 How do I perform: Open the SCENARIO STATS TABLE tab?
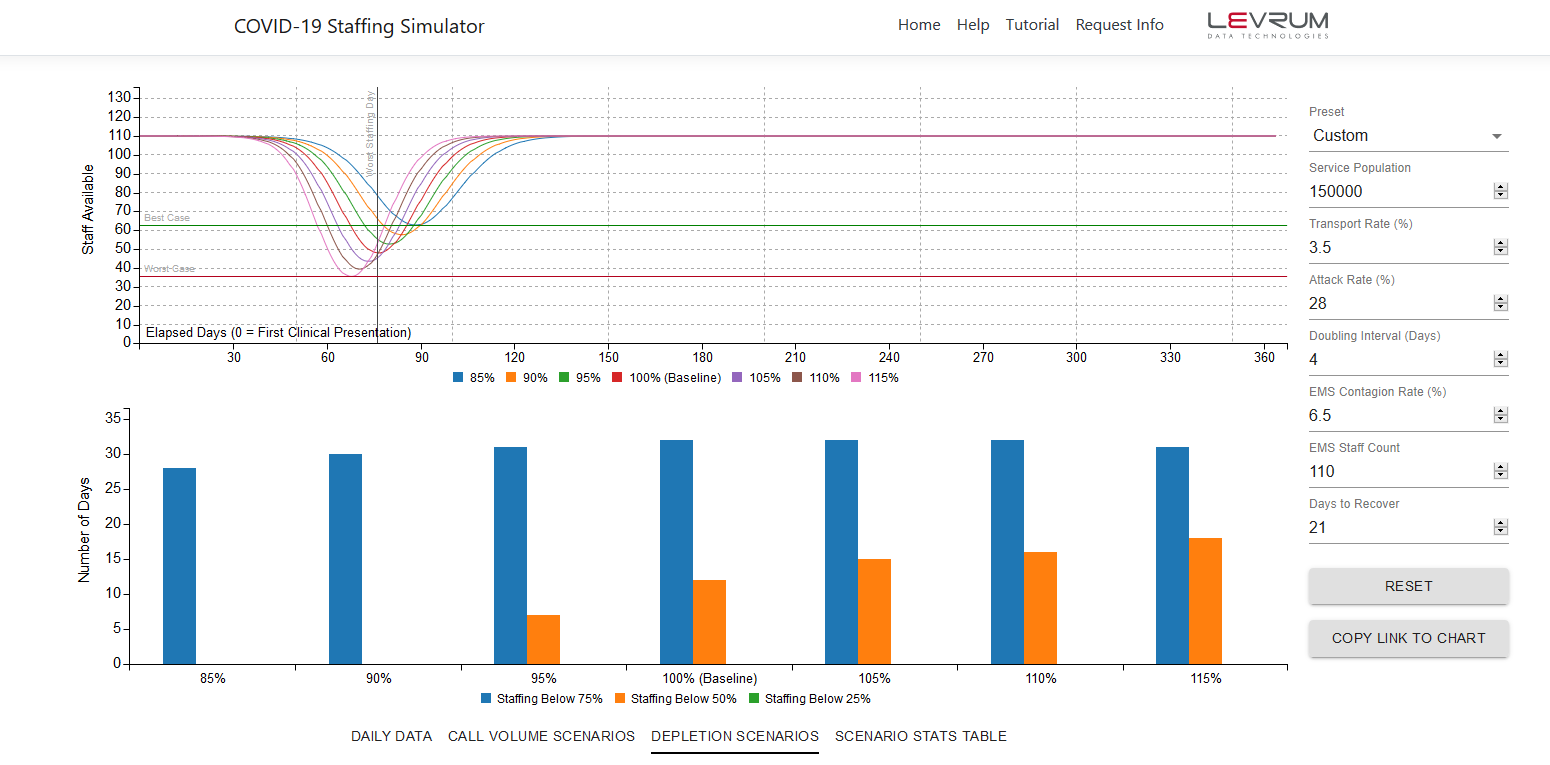[920, 736]
